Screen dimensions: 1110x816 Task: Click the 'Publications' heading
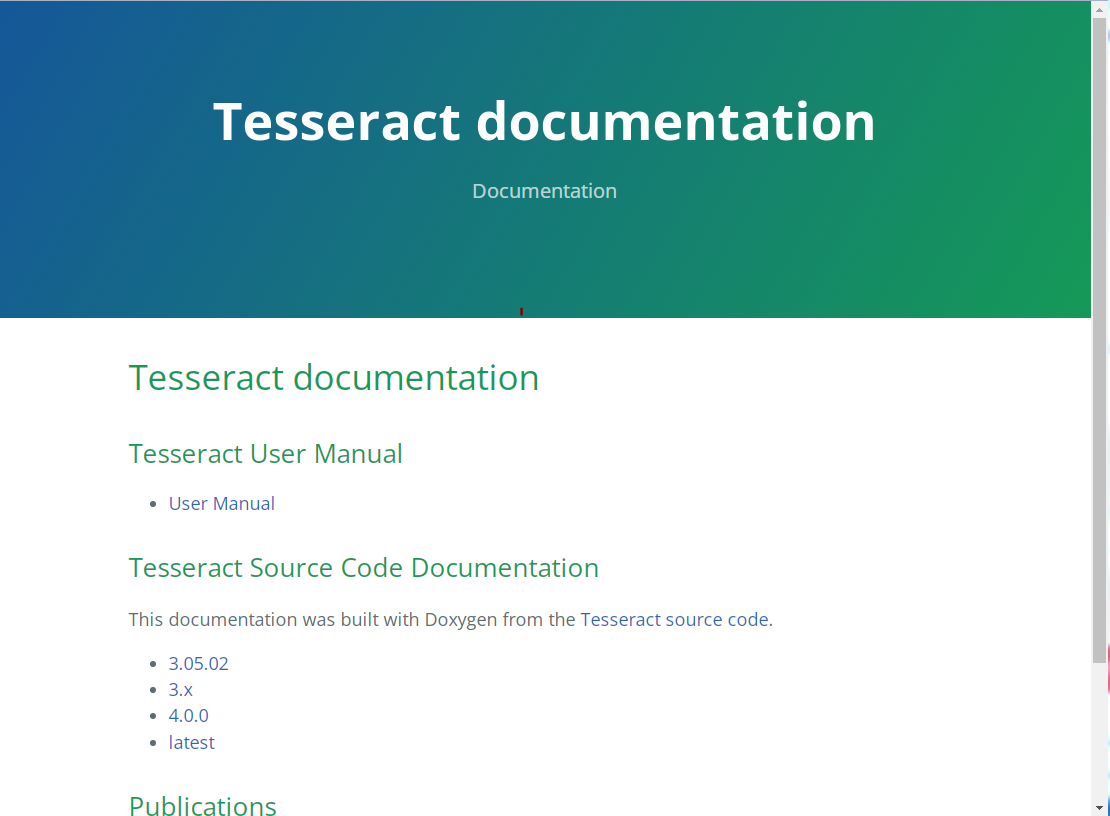point(202,805)
